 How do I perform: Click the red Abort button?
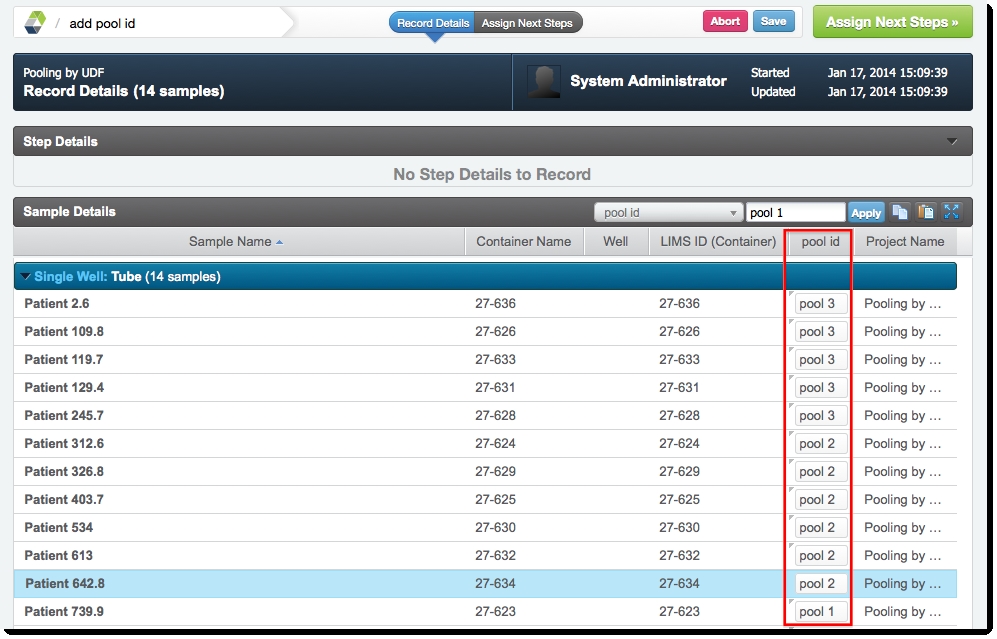(x=725, y=21)
